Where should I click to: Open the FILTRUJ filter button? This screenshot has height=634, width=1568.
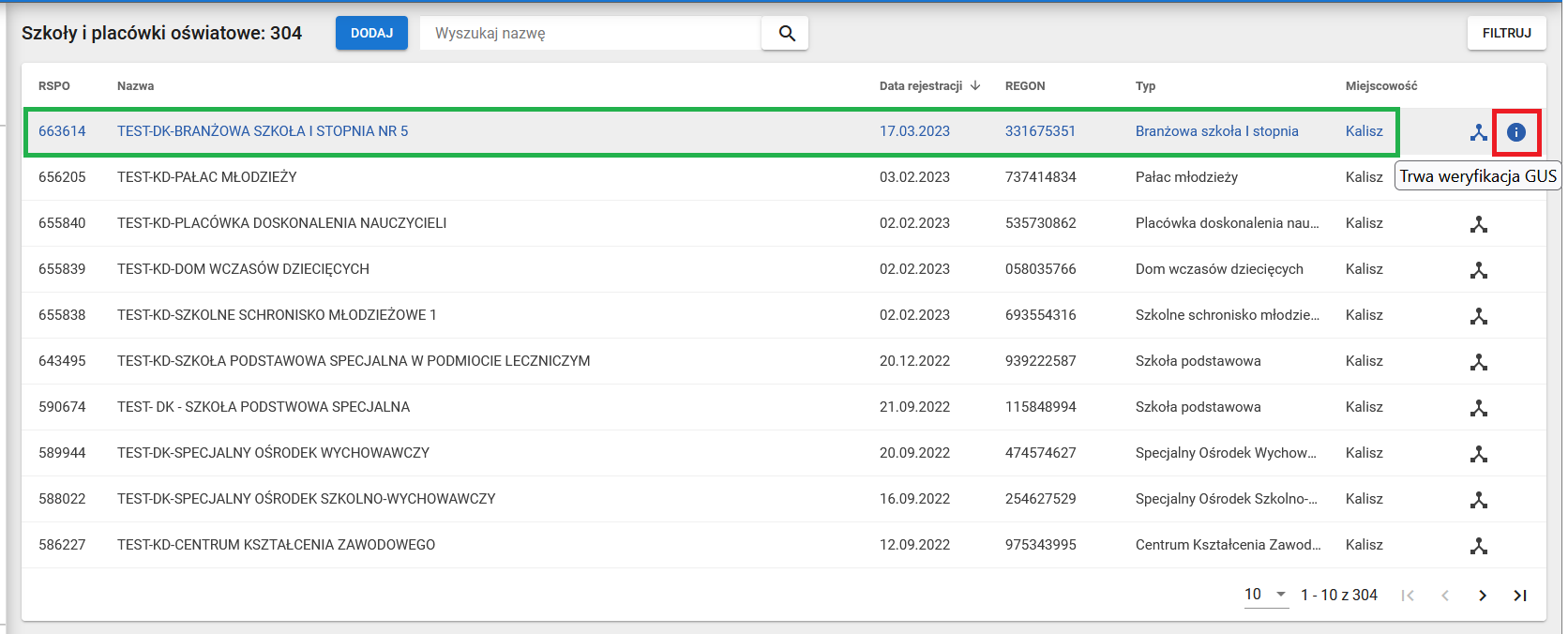(1506, 33)
